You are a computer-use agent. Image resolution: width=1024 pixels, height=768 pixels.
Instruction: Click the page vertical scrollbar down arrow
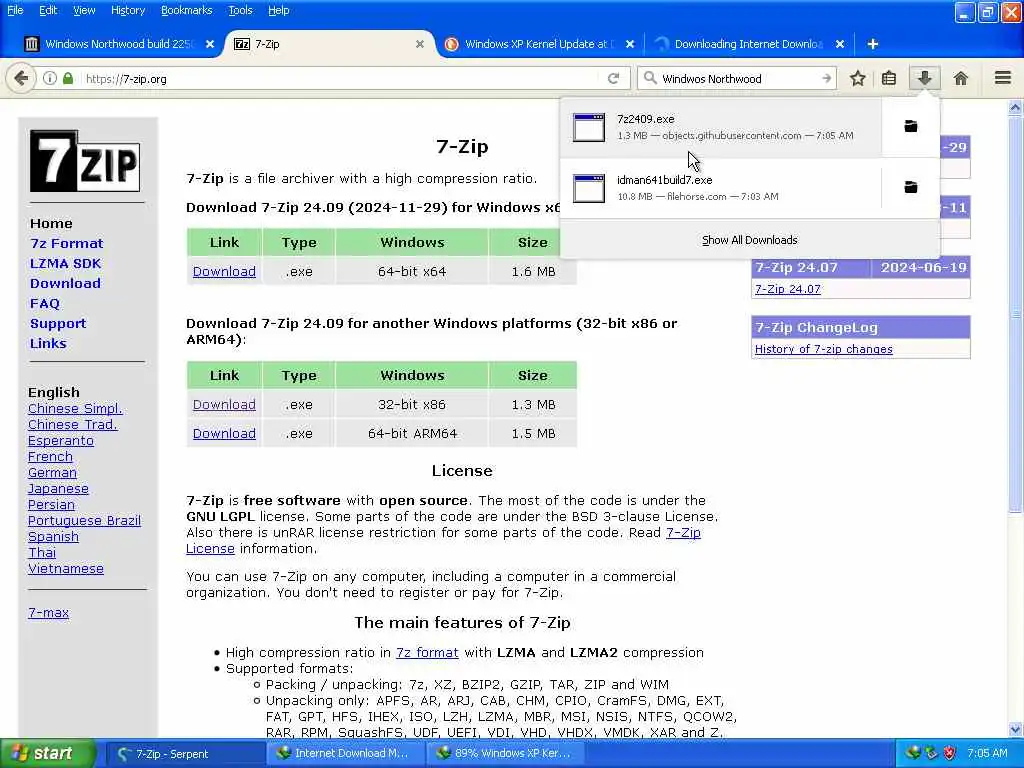coord(1016,729)
